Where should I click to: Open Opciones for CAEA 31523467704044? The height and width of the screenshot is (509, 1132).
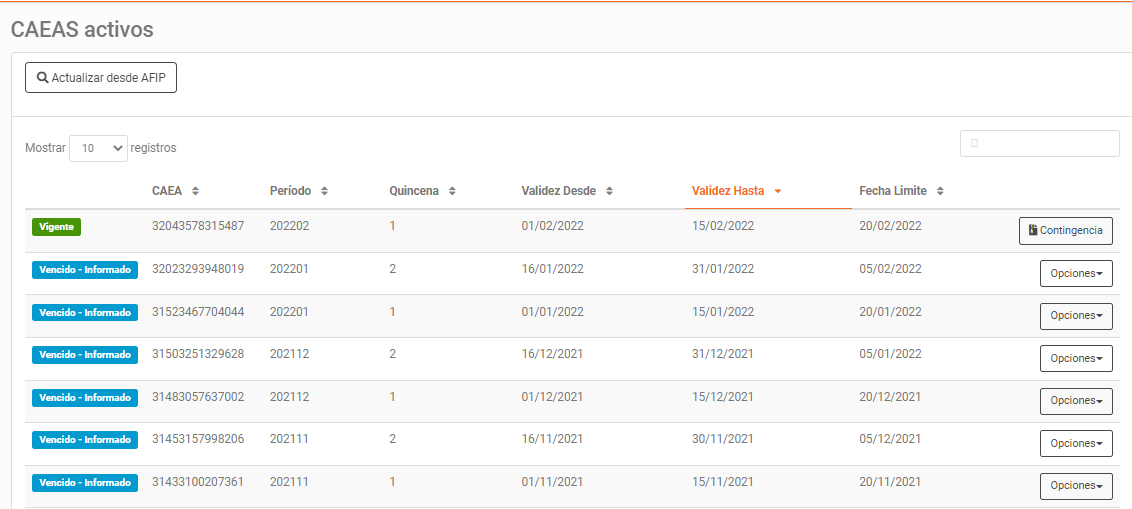click(1076, 316)
